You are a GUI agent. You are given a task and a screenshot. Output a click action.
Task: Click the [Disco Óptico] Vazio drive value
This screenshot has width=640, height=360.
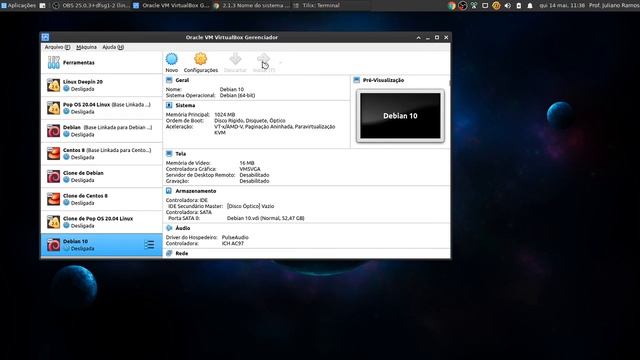pyautogui.click(x=251, y=206)
